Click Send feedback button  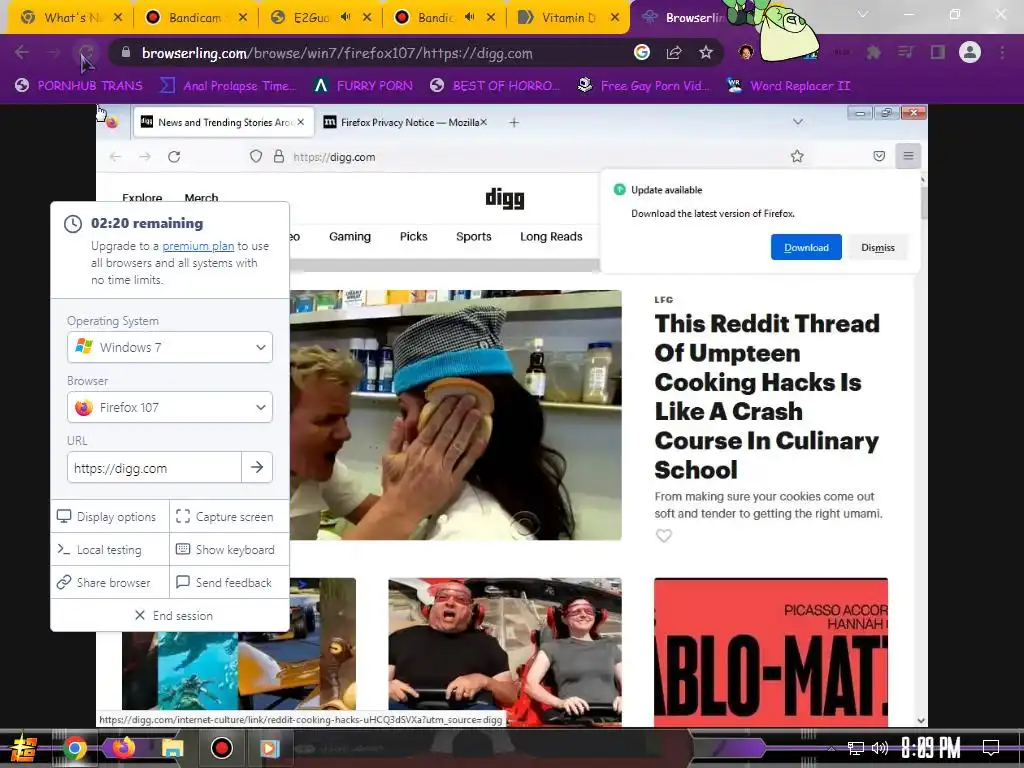click(x=229, y=583)
